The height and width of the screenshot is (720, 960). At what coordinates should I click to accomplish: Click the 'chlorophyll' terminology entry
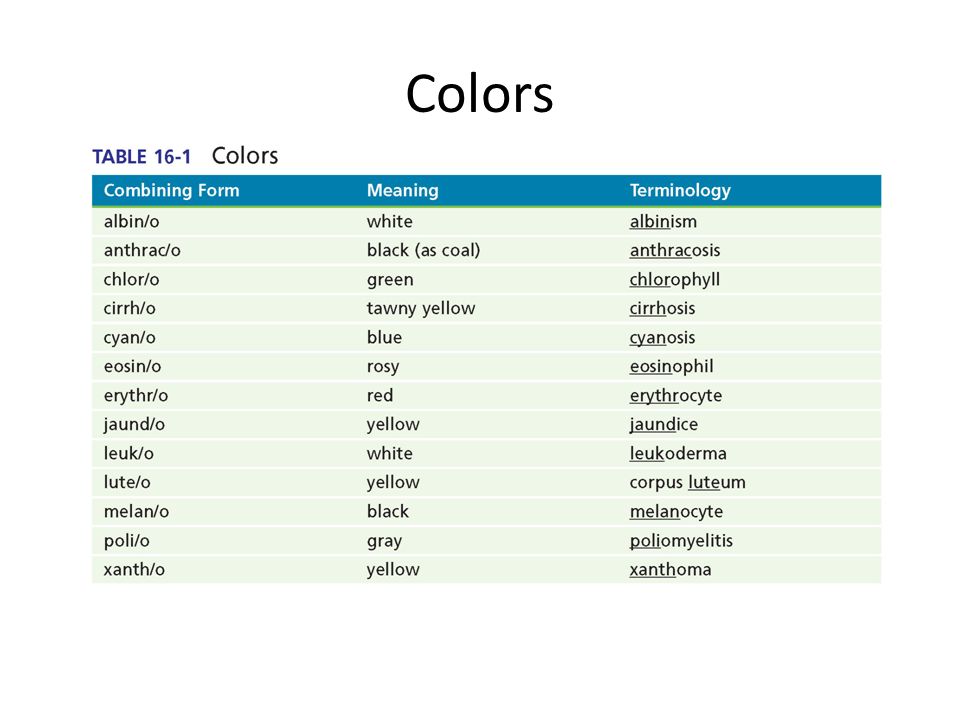pyautogui.click(x=675, y=280)
